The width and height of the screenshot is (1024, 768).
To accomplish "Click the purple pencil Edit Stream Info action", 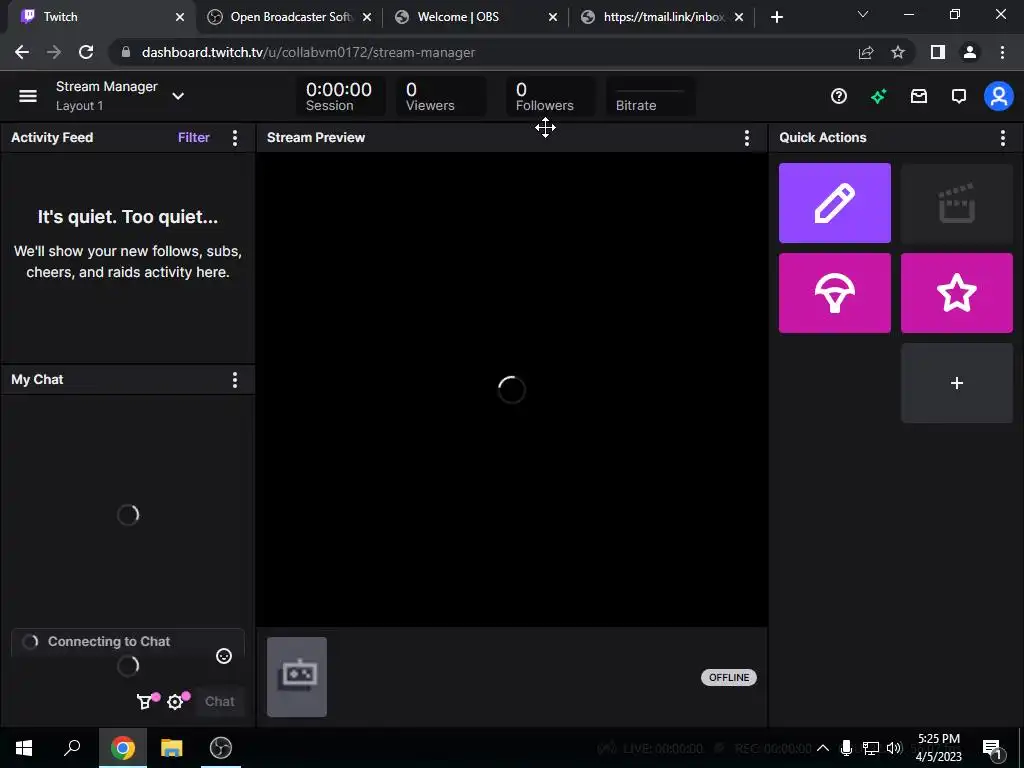I will tap(835, 203).
